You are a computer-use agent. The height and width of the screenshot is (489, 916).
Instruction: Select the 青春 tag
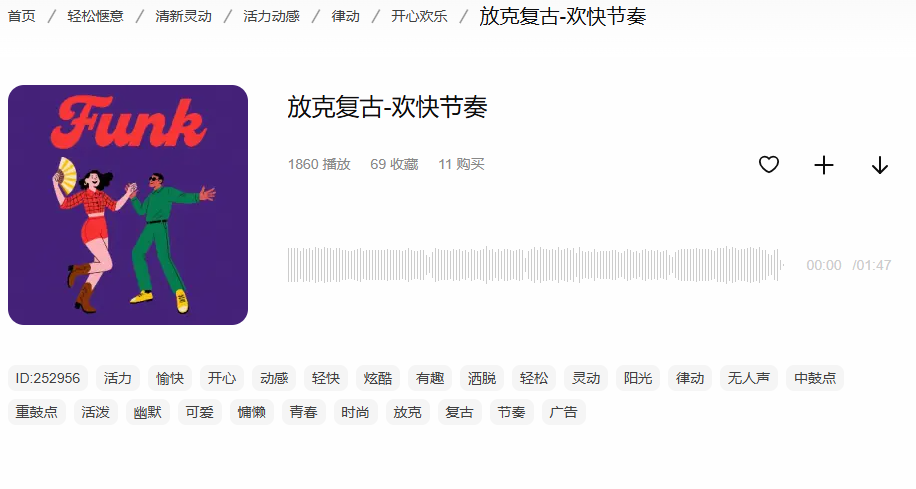303,412
